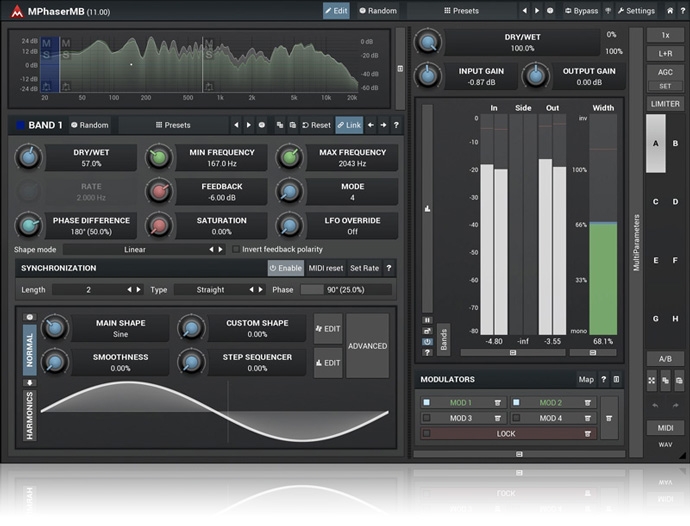This screenshot has width=690, height=526.
Task: Click Edit in the top toolbar
Action: coord(336,11)
